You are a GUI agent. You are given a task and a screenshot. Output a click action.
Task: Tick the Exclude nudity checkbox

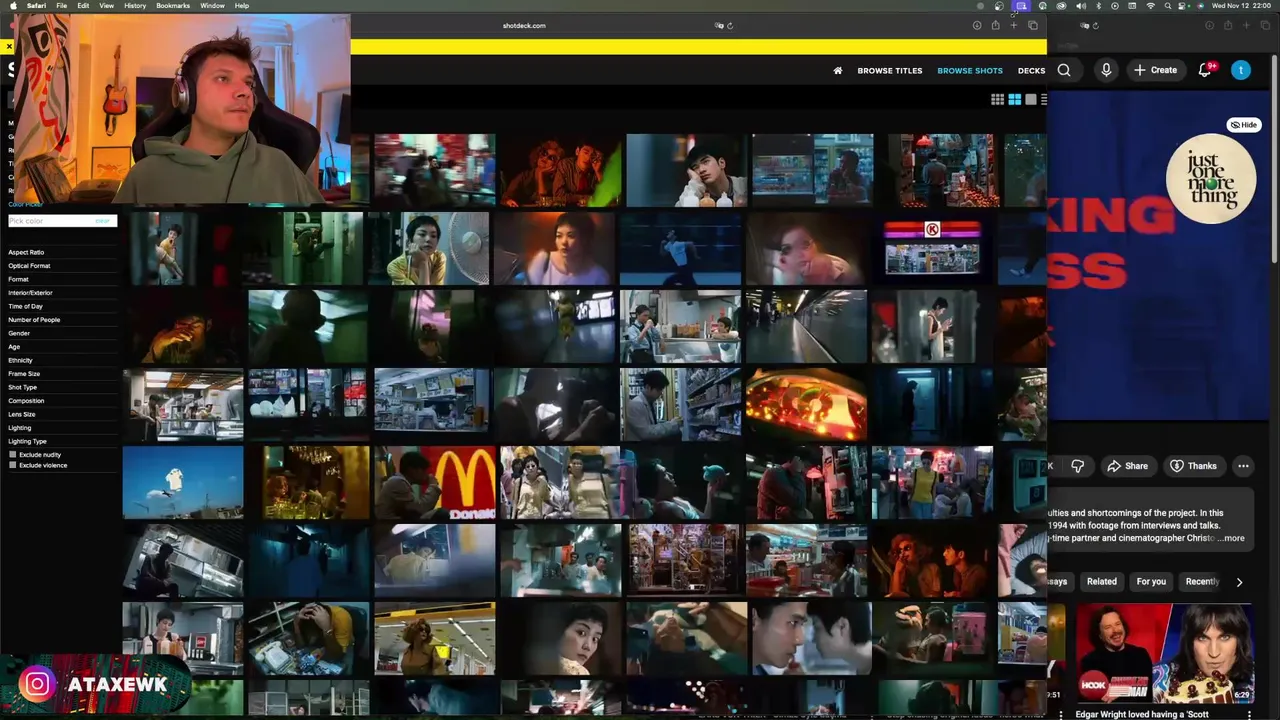(13, 455)
